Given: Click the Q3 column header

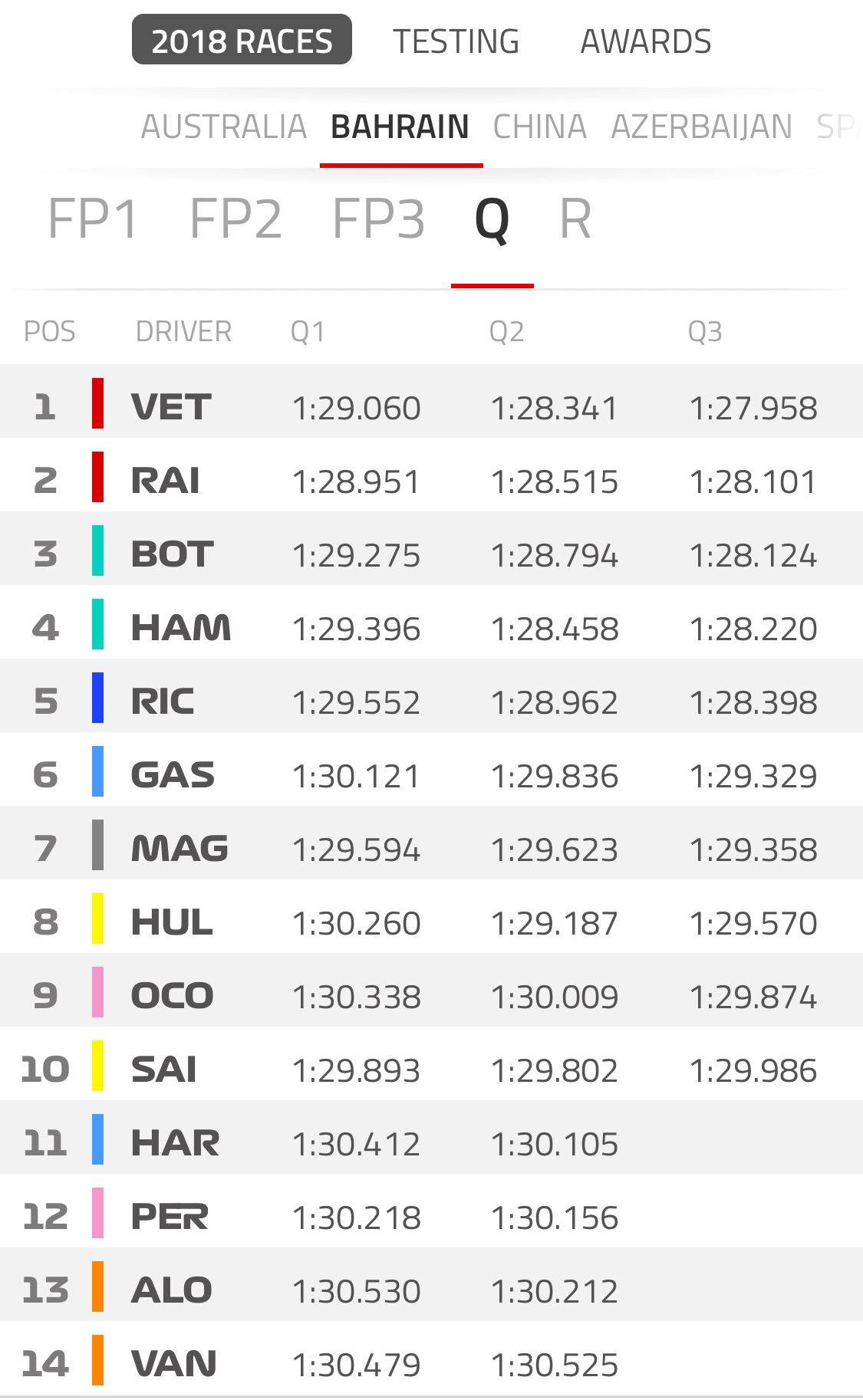Looking at the screenshot, I should pyautogui.click(x=705, y=332).
